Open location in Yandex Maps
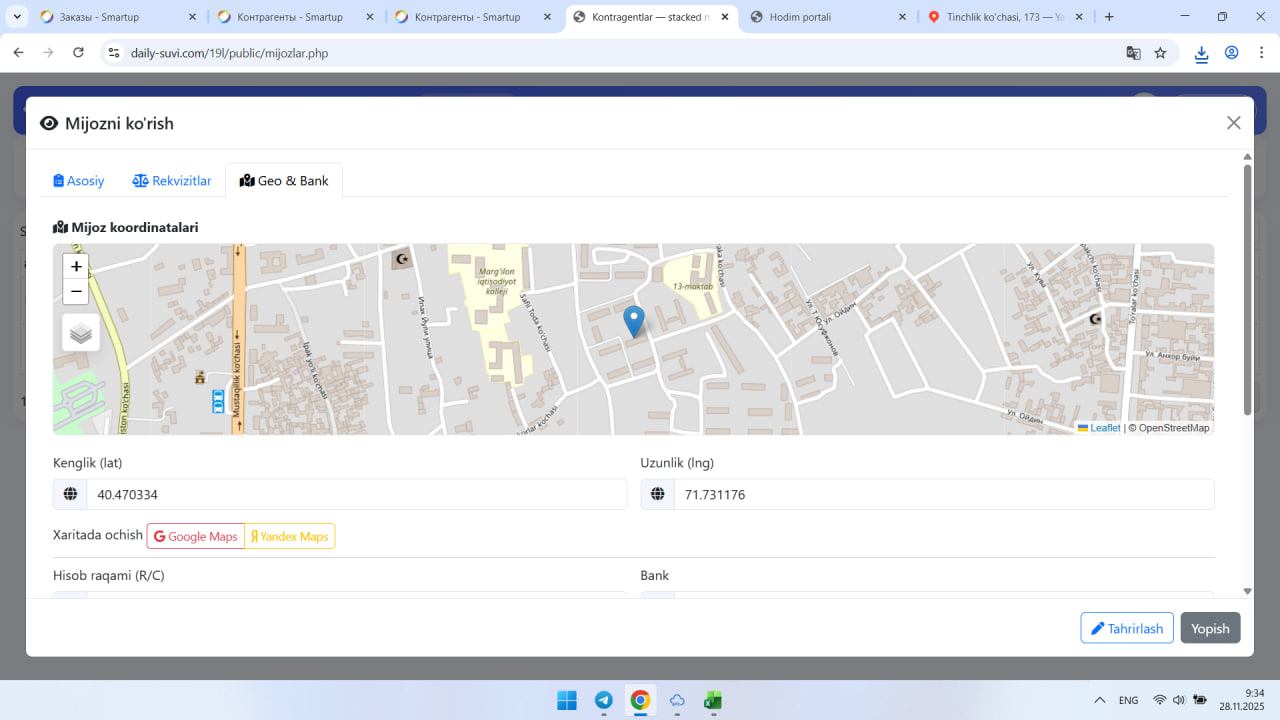 [x=290, y=536]
